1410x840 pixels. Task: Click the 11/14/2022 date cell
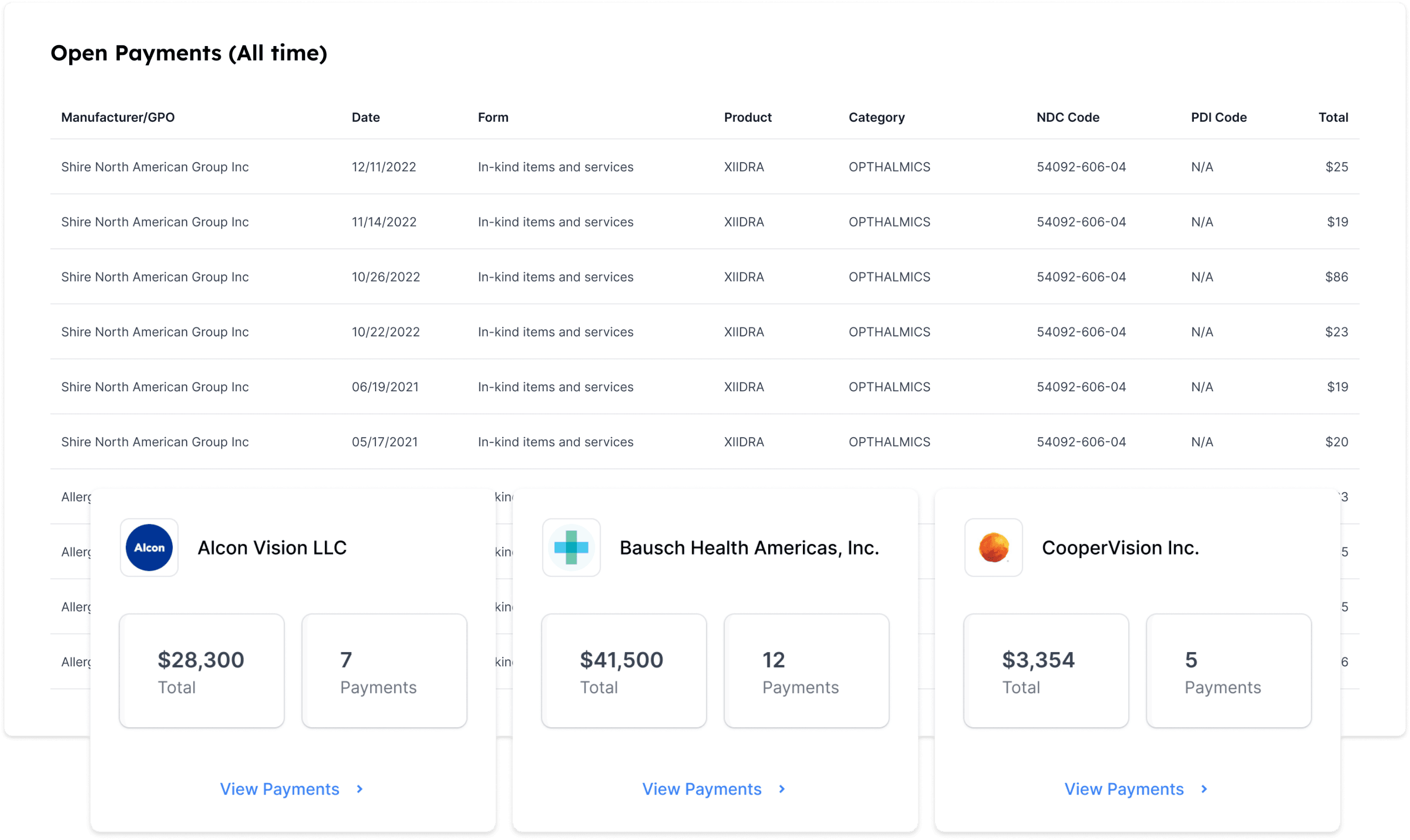pos(384,221)
